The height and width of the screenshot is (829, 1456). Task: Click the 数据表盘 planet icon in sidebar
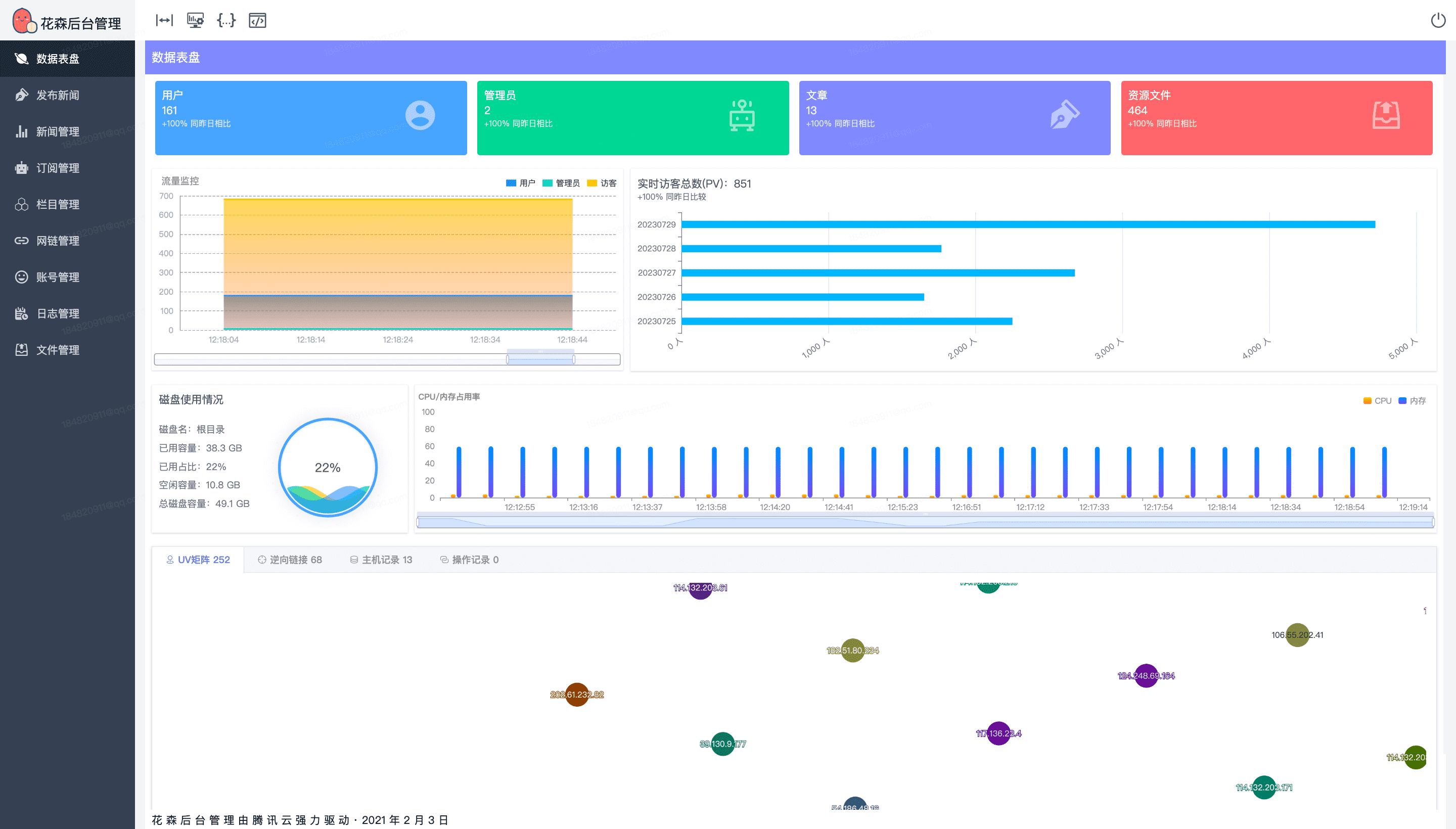21,59
